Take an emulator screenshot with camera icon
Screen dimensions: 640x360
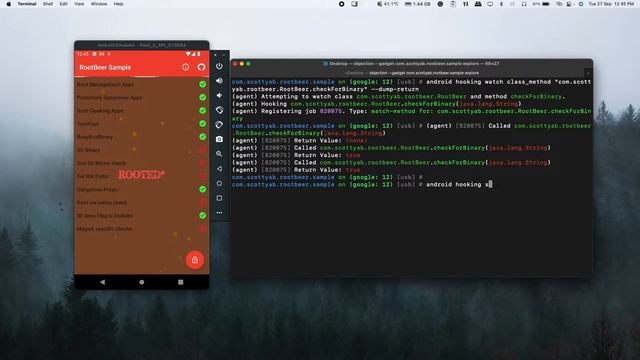click(x=219, y=139)
